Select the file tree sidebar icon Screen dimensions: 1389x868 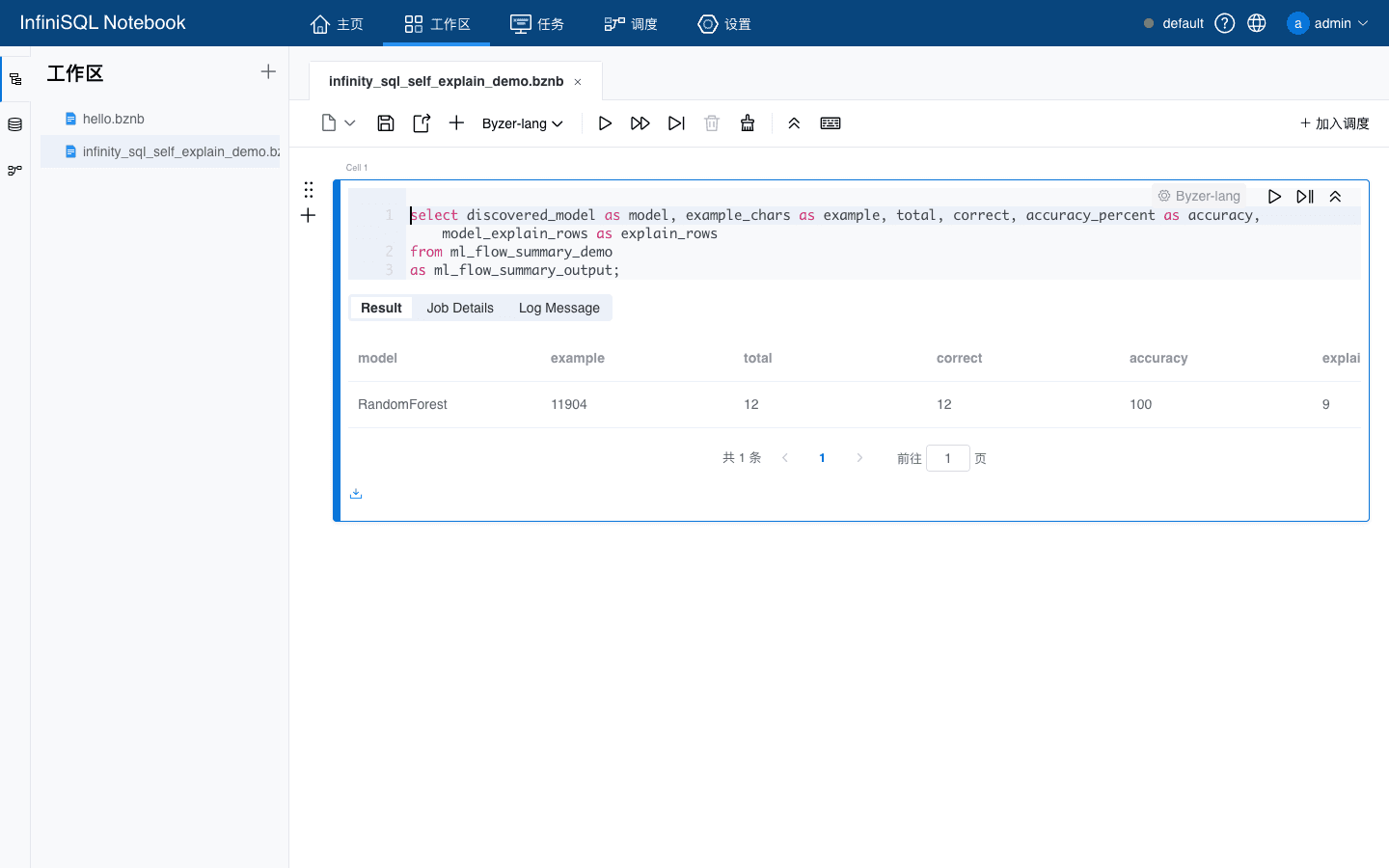pos(15,79)
